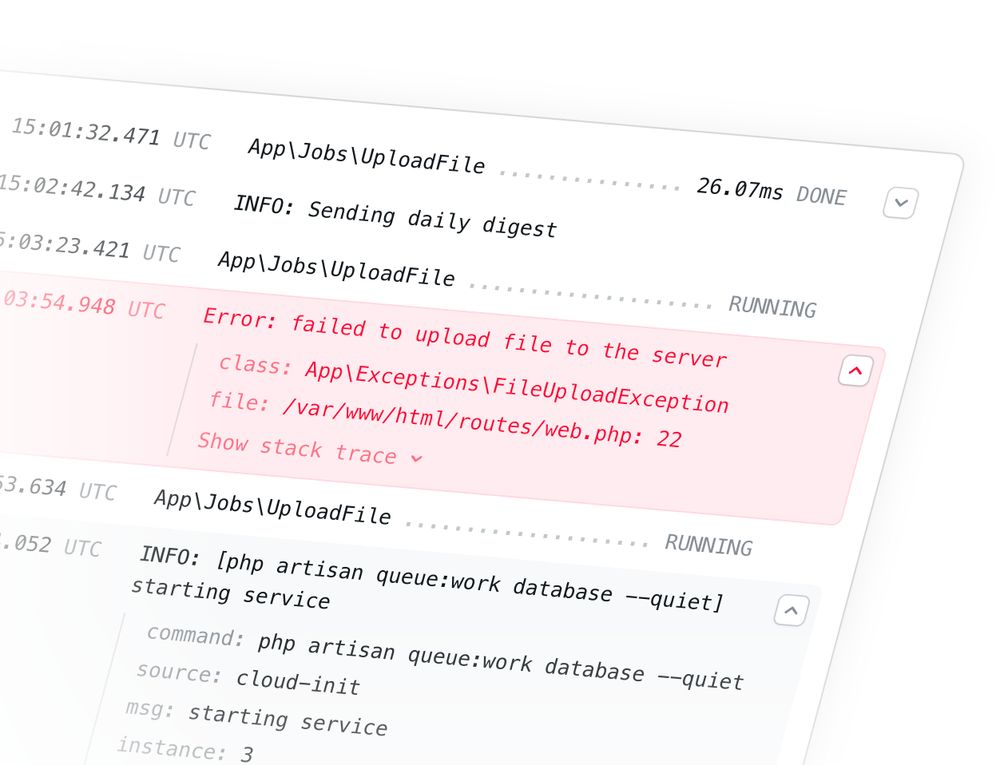1000x765 pixels.
Task: Select the 15:01:32.471 UTC timestamp
Action: coord(110,134)
